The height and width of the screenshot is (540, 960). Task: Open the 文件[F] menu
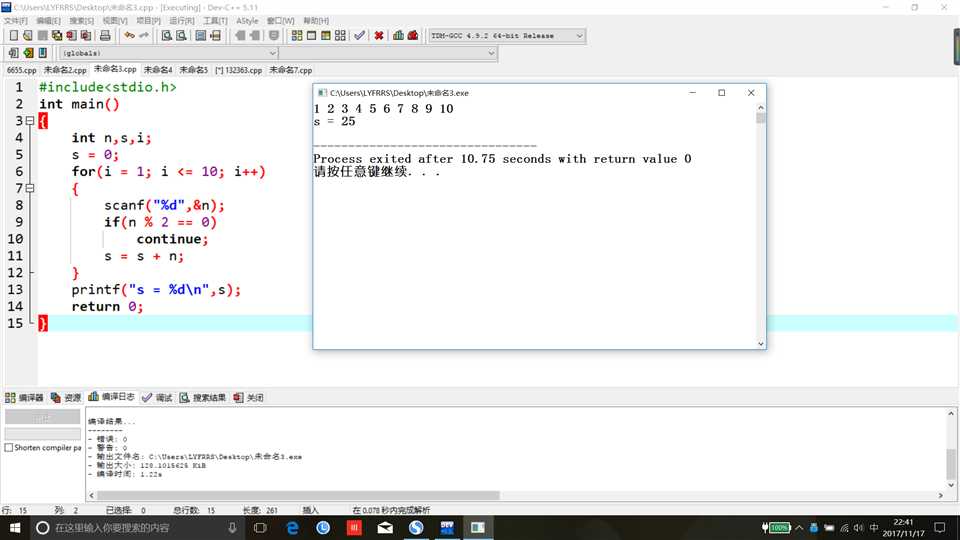[x=15, y=21]
